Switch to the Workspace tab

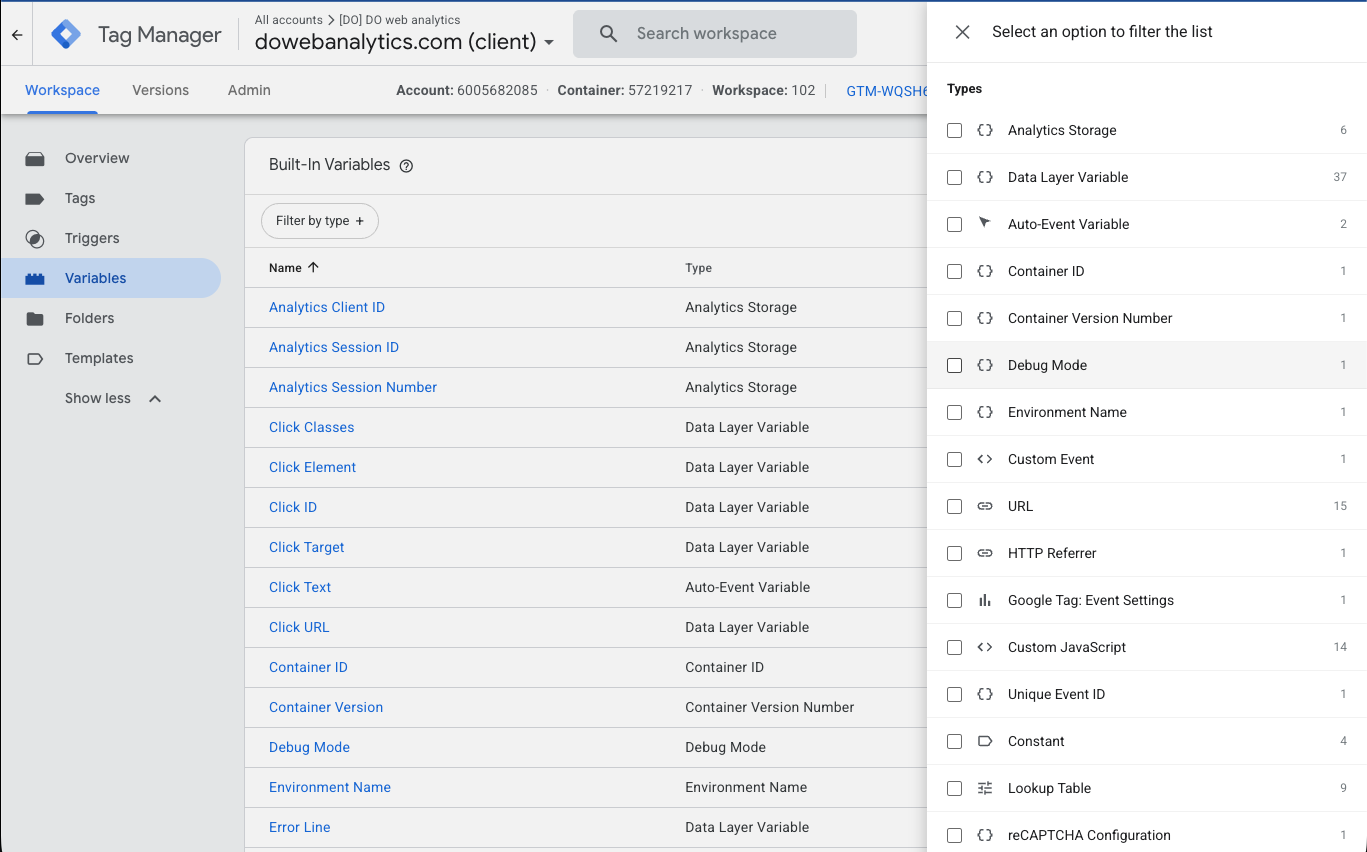(x=62, y=90)
